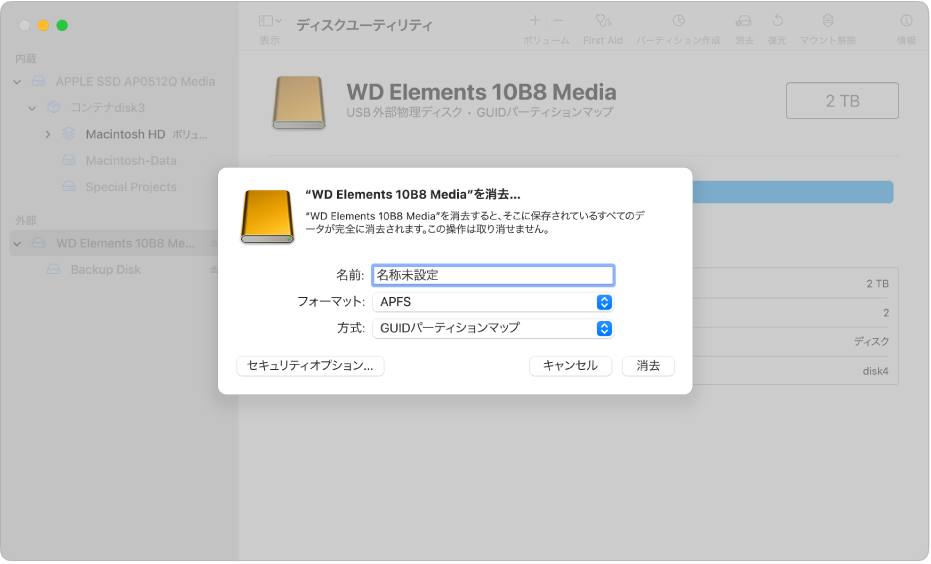Click the ディスク value in info table
The image size is (931, 564).
(871, 342)
